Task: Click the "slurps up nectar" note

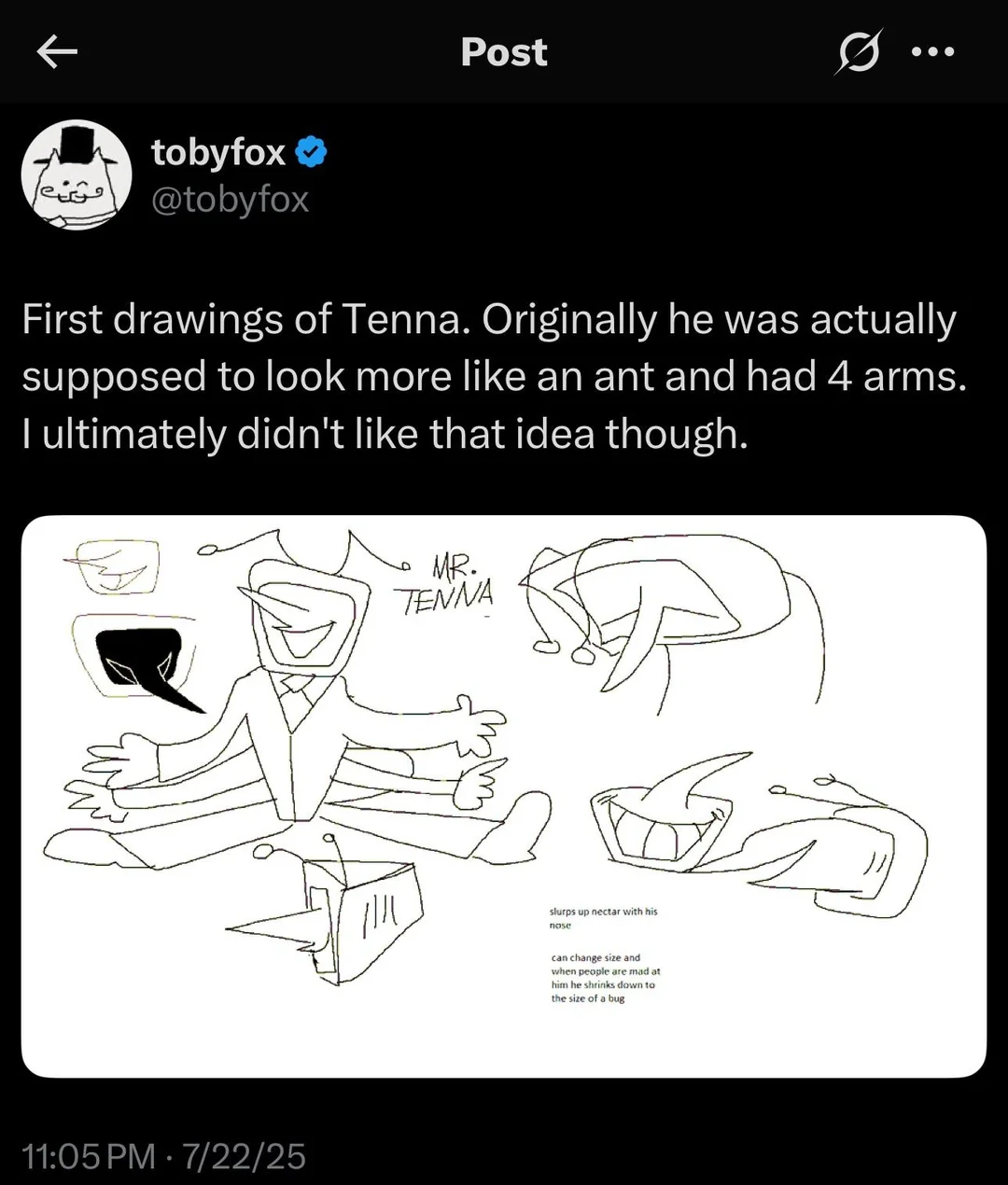Action: click(x=603, y=917)
